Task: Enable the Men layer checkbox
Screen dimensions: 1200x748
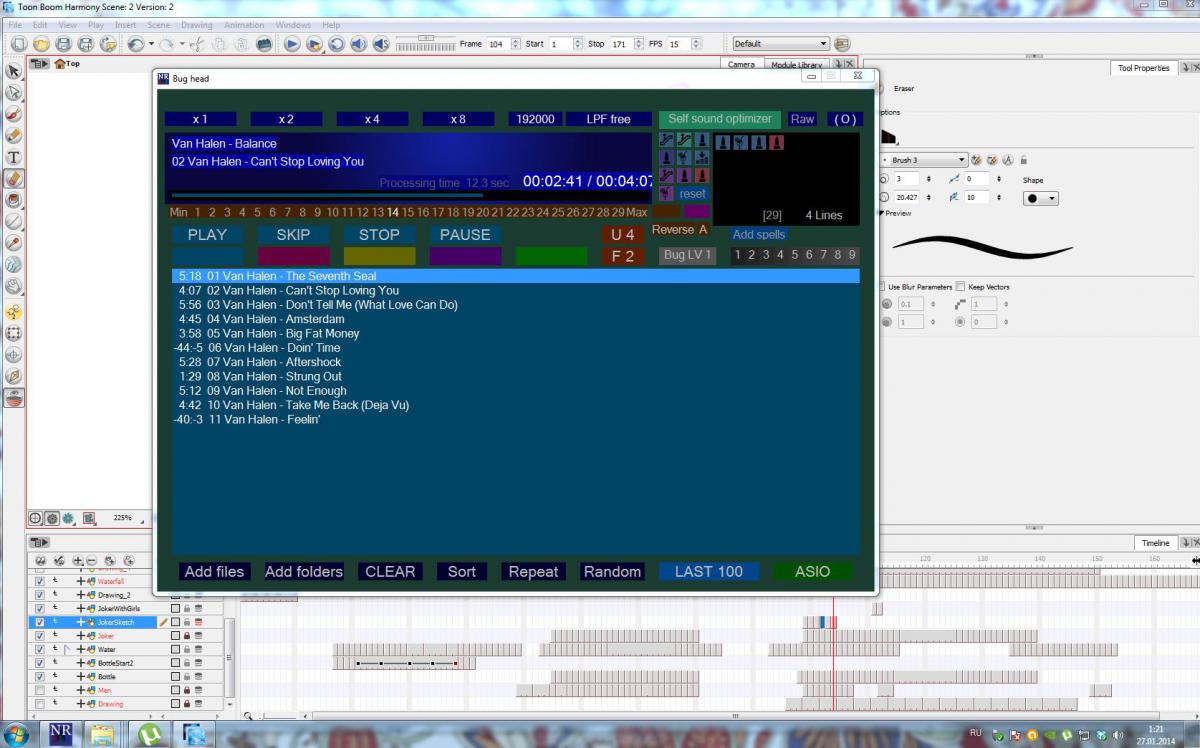Action: (40, 690)
